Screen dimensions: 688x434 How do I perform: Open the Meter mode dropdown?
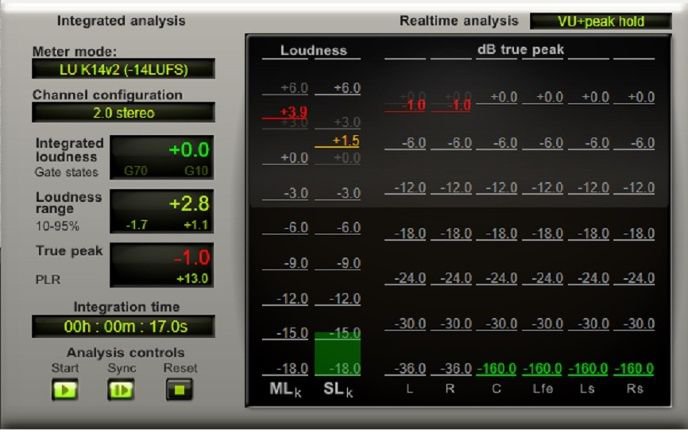tap(123, 69)
